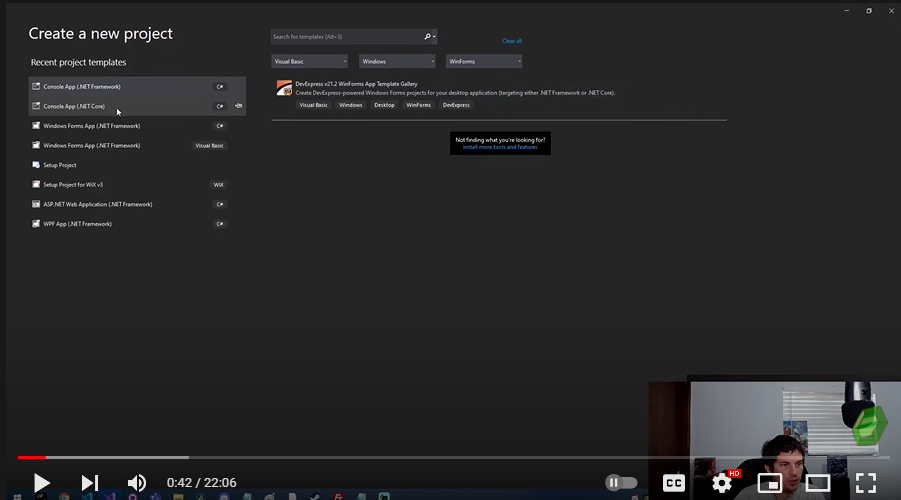Open the WinForms project type dropdown
Viewport: 901px width, 500px height.
click(x=484, y=61)
